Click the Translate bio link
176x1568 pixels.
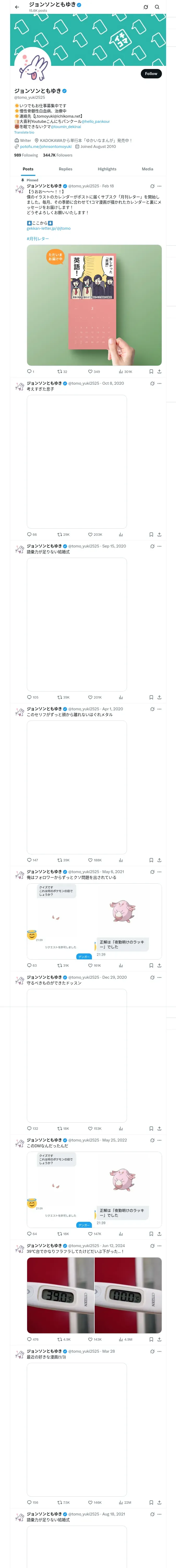(x=24, y=132)
